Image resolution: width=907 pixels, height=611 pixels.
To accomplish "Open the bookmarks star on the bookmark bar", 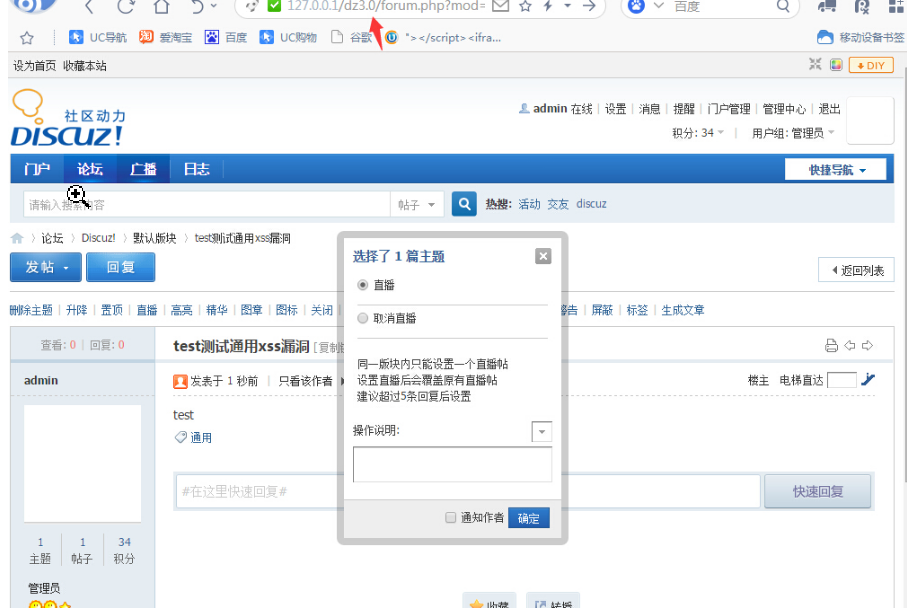I will 27,38.
